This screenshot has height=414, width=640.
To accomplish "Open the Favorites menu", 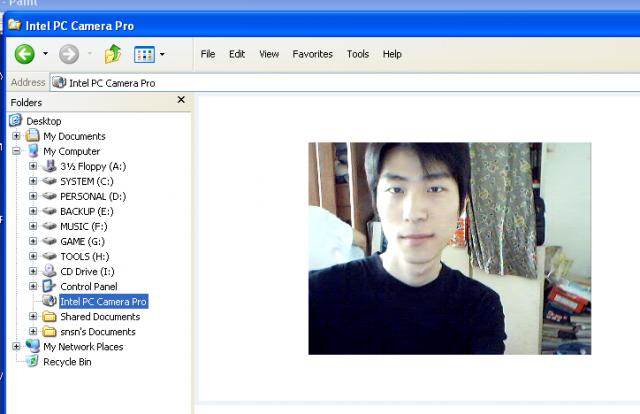I will (313, 54).
